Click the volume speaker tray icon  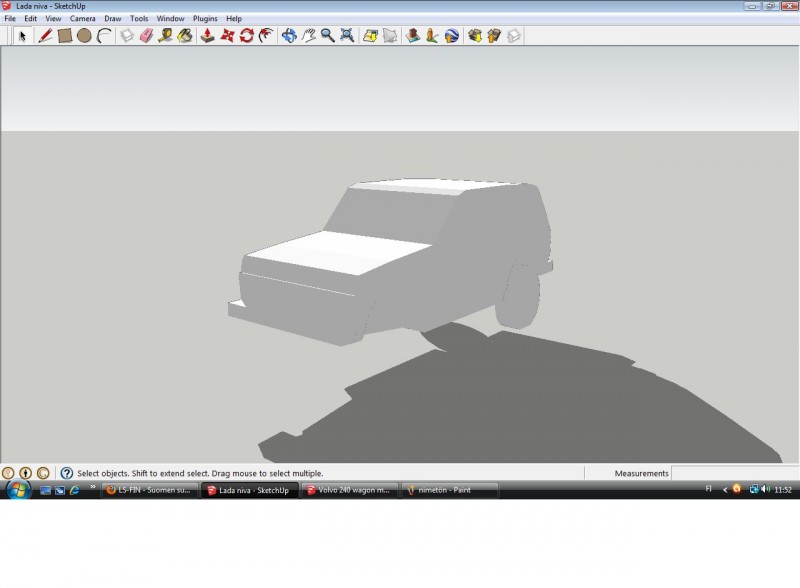pos(765,489)
